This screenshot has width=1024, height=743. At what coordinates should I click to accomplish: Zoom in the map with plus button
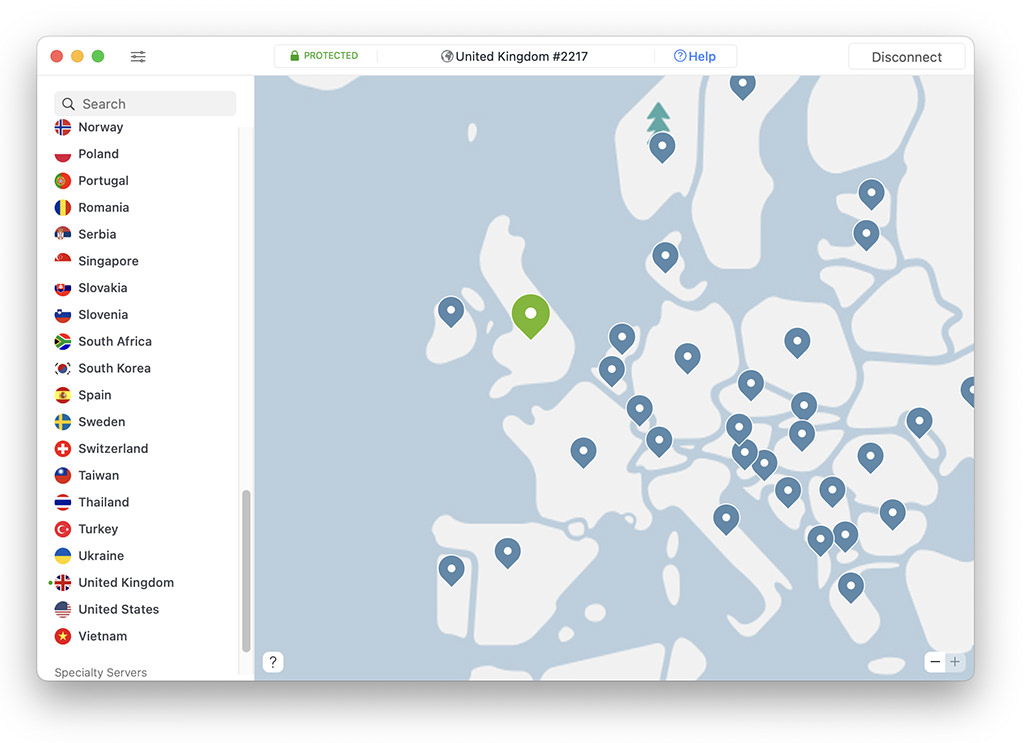pyautogui.click(x=955, y=662)
